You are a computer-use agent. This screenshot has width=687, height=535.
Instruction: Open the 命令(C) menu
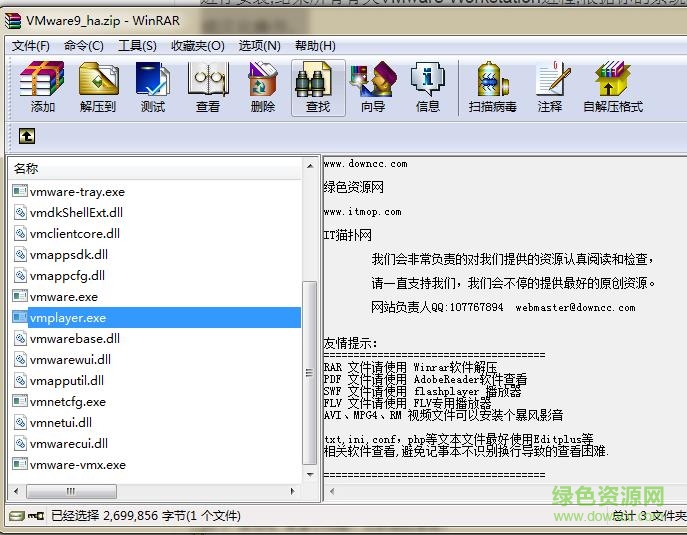(83, 46)
